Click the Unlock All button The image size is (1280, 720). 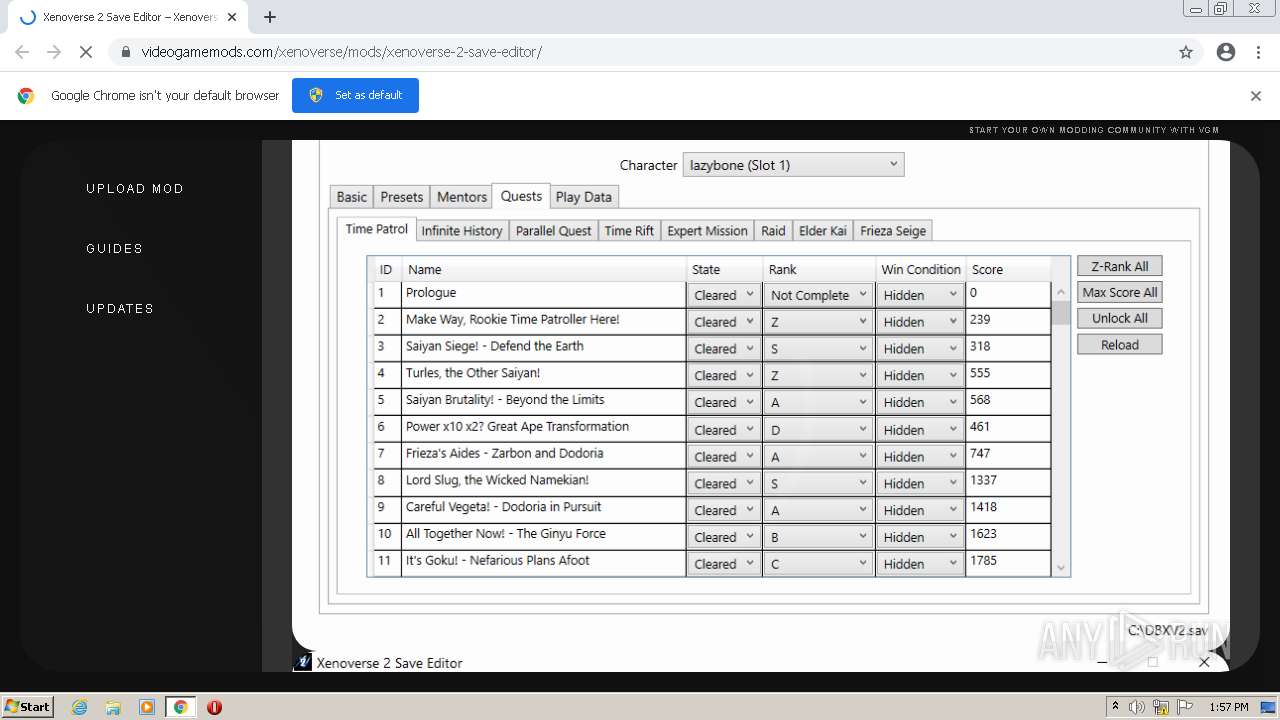1119,318
